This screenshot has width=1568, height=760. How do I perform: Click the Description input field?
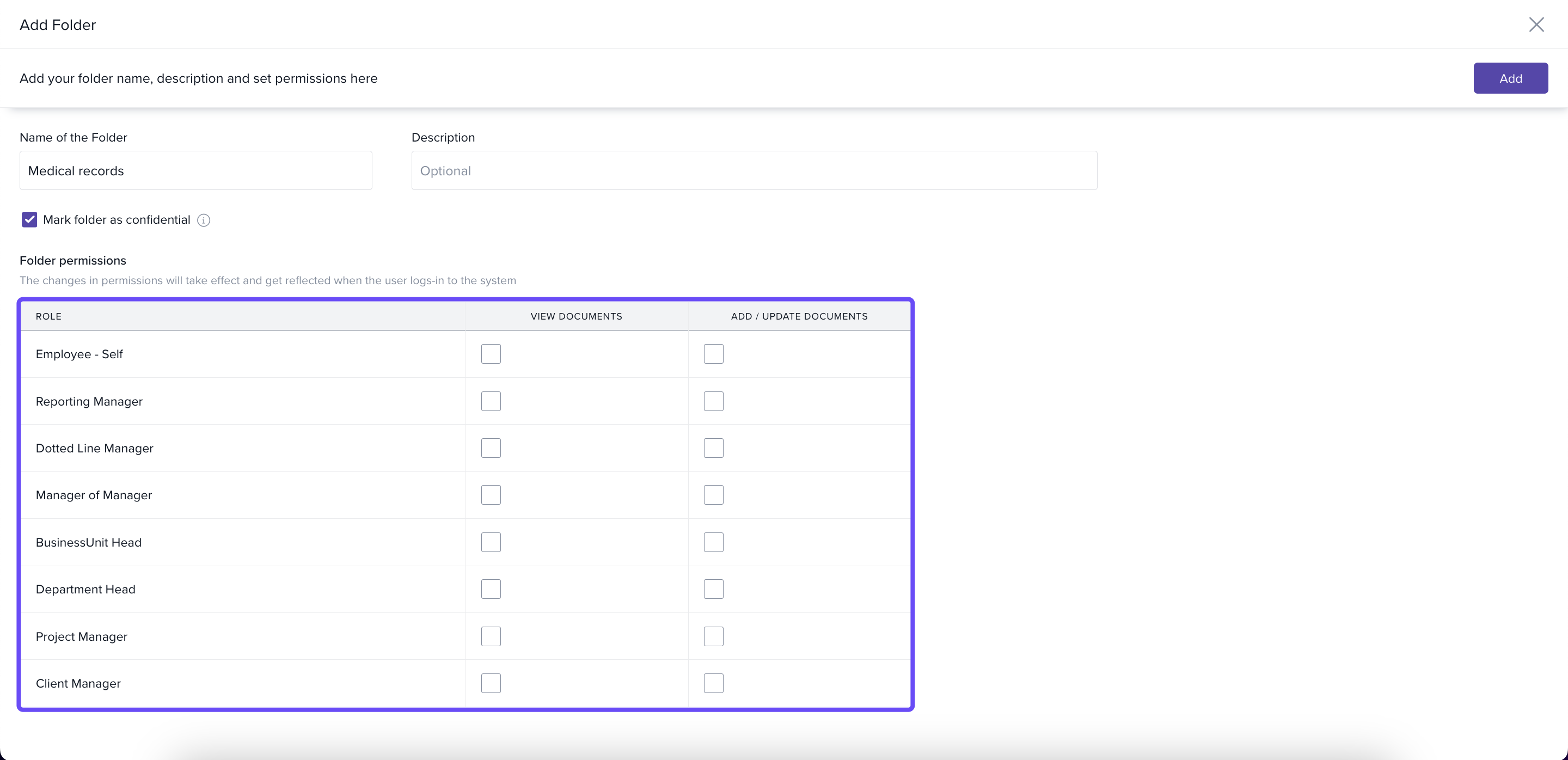click(754, 170)
